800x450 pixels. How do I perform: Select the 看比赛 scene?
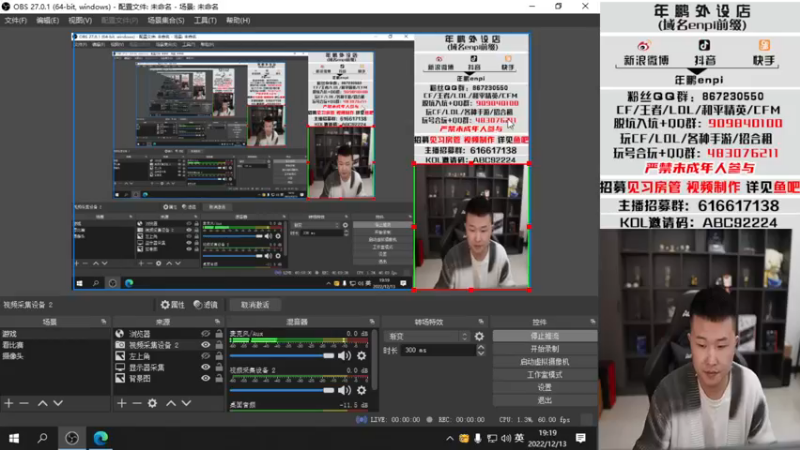[x=55, y=345]
